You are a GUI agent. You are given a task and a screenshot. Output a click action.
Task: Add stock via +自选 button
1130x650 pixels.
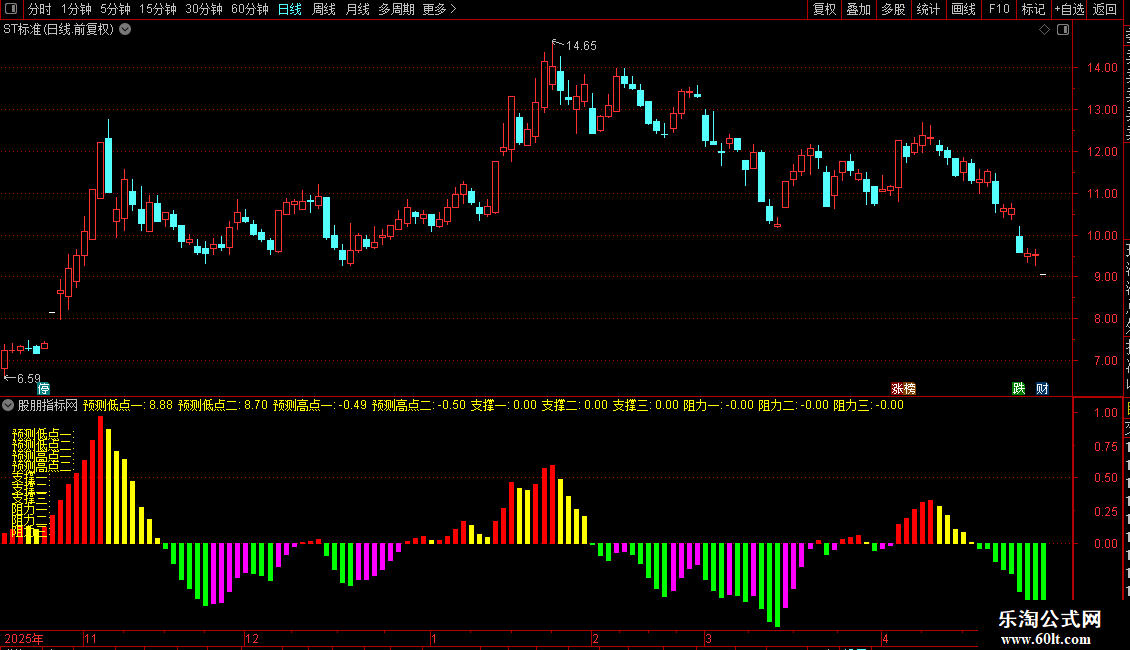1069,9
